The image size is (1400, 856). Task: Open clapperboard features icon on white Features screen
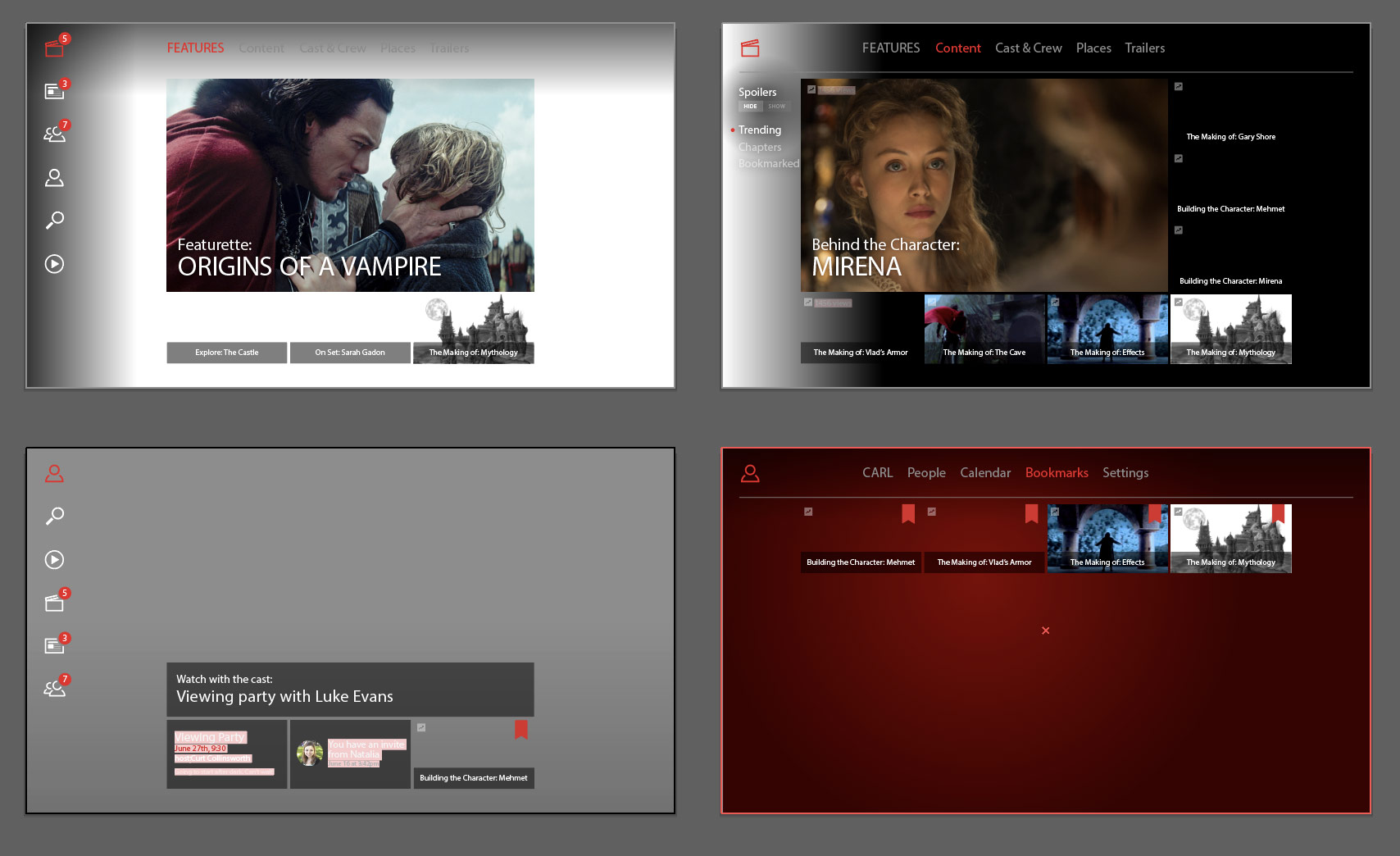tap(54, 48)
